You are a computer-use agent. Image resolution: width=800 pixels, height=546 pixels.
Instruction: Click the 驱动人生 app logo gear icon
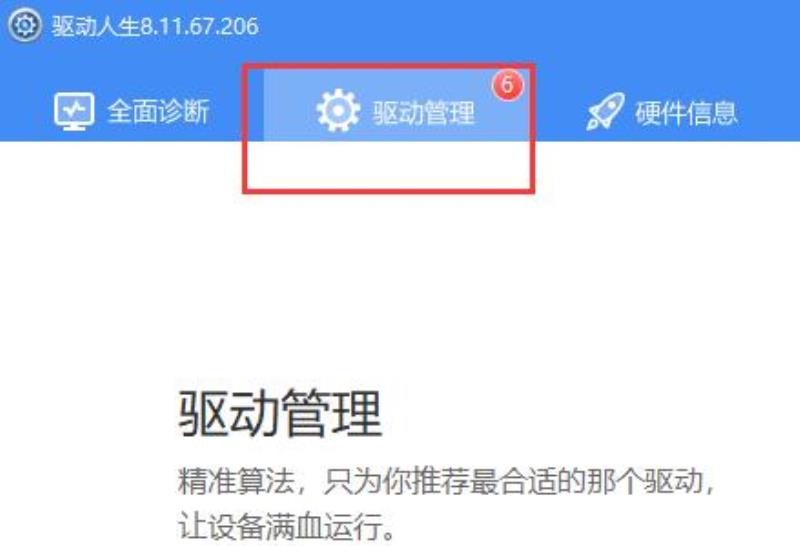(24, 25)
